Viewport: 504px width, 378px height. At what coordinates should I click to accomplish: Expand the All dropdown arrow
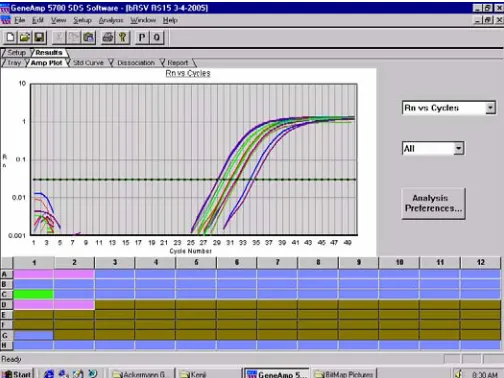(x=459, y=148)
